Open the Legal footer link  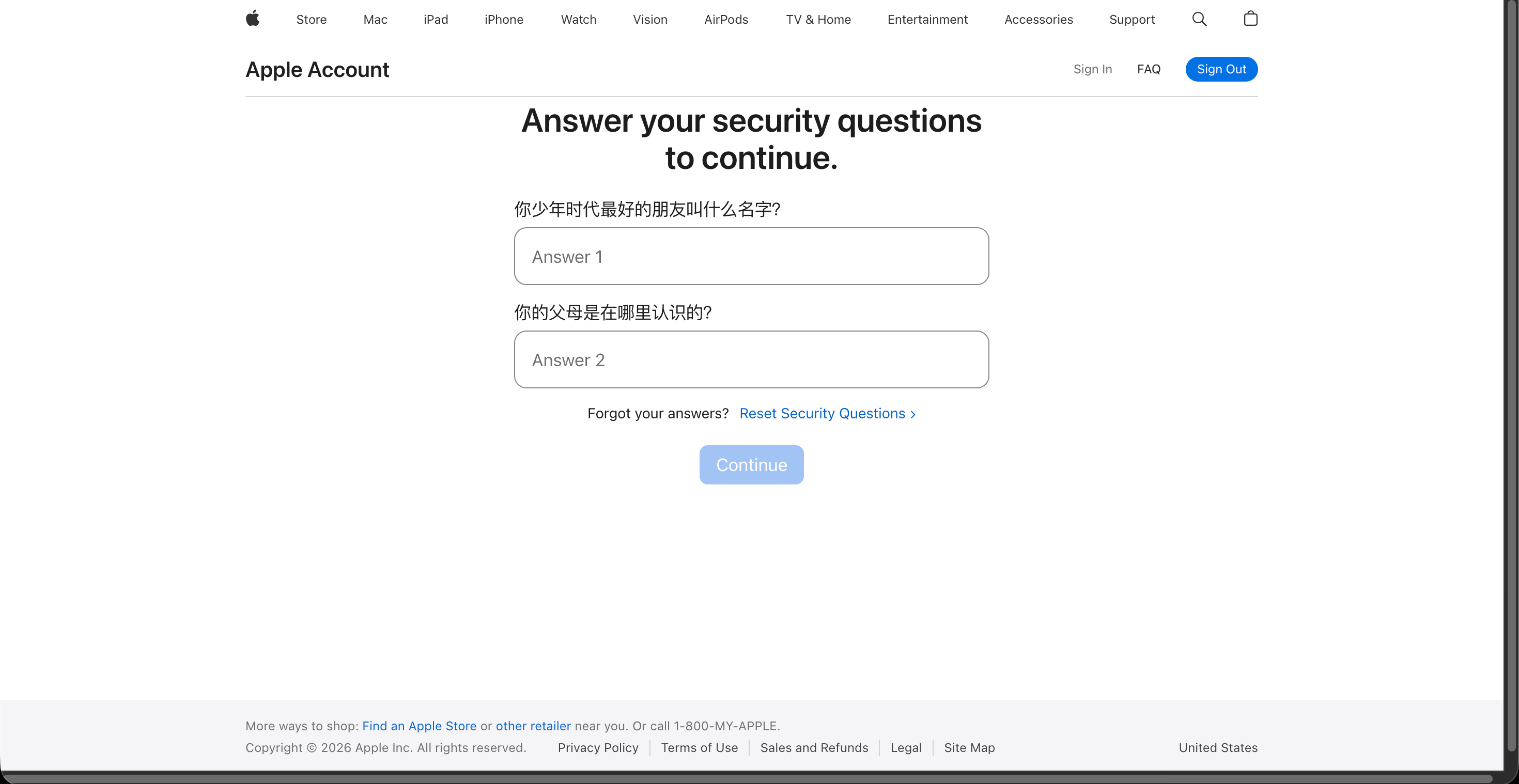click(x=906, y=747)
